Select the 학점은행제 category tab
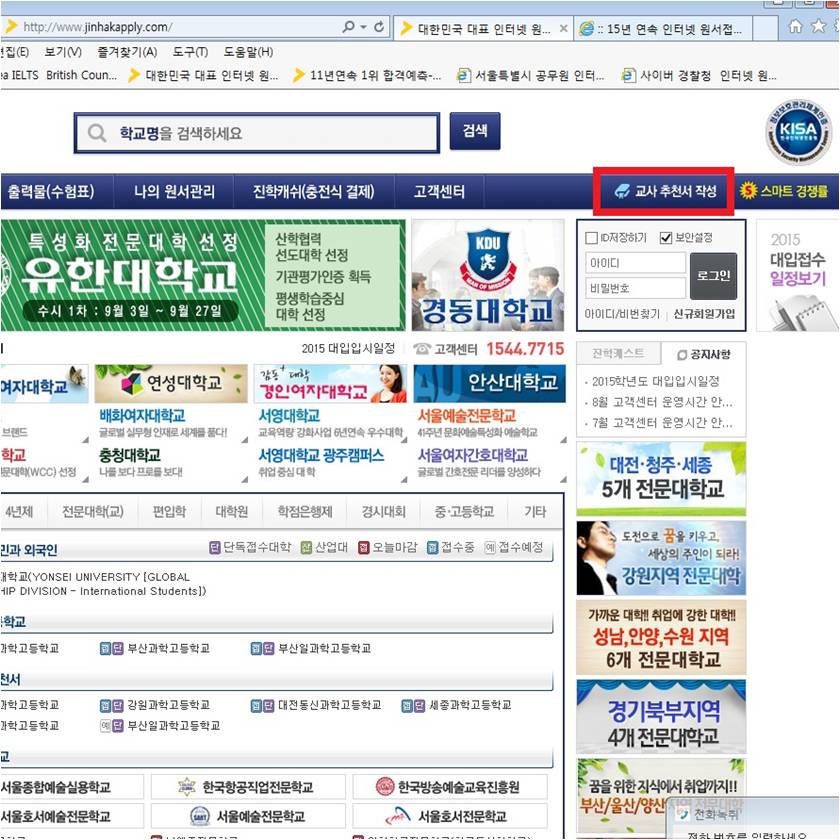This screenshot has height=840, width=840. [x=305, y=512]
